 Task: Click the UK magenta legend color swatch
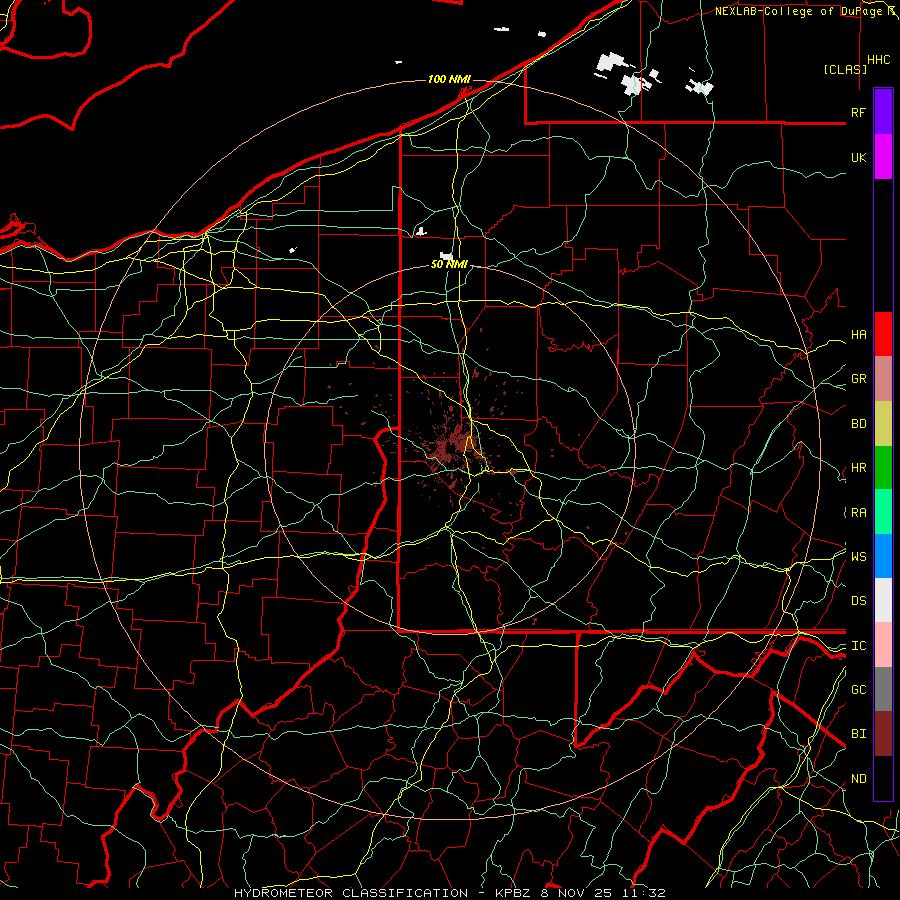tap(883, 156)
